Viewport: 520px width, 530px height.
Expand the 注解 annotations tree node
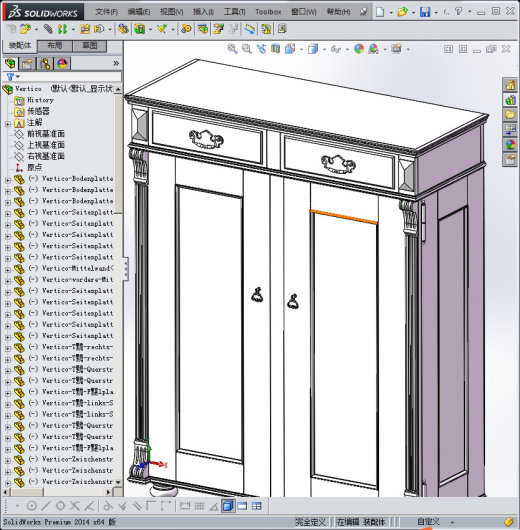pyautogui.click(x=8, y=124)
